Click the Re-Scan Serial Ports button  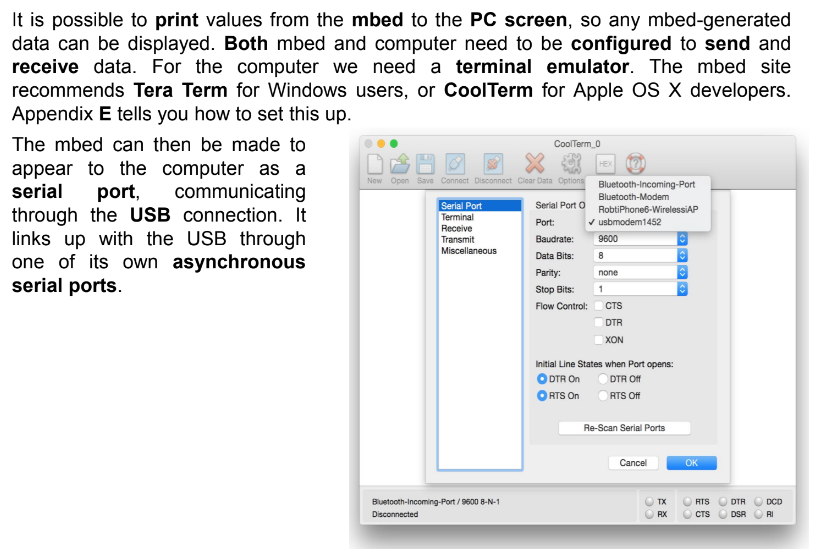coord(624,428)
